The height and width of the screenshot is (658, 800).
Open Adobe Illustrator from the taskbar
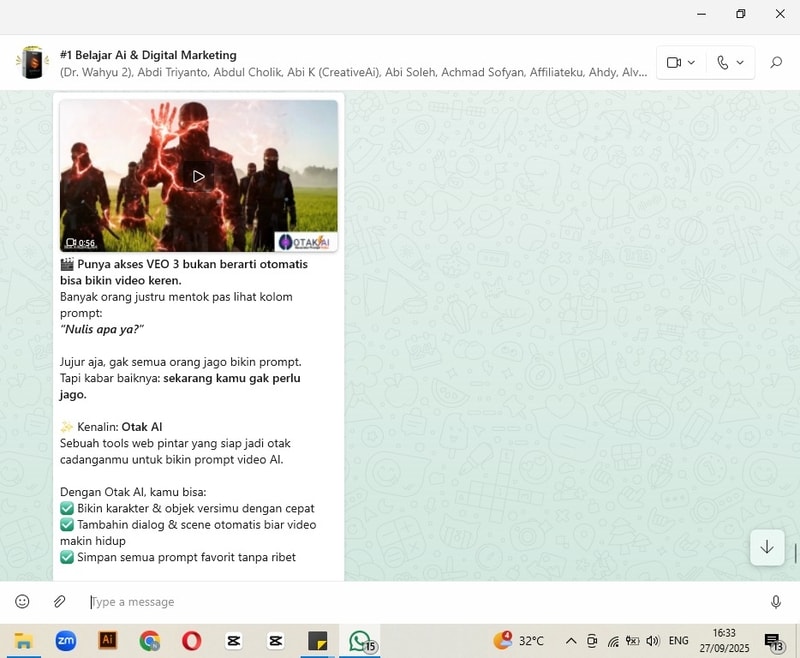coord(108,640)
